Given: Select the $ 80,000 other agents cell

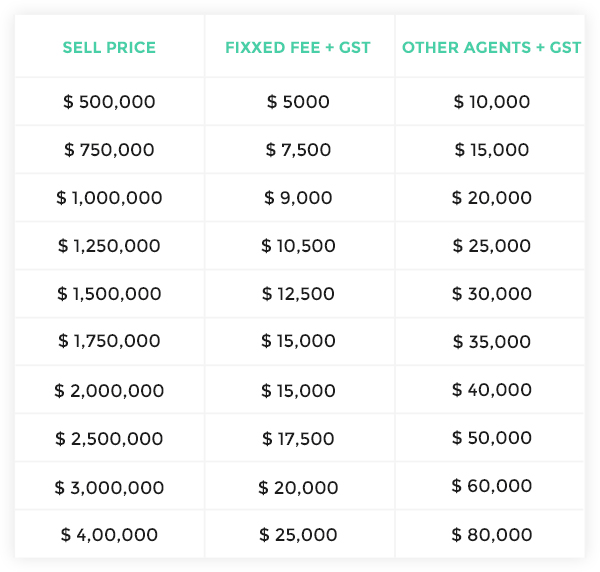Looking at the screenshot, I should 492,535.
